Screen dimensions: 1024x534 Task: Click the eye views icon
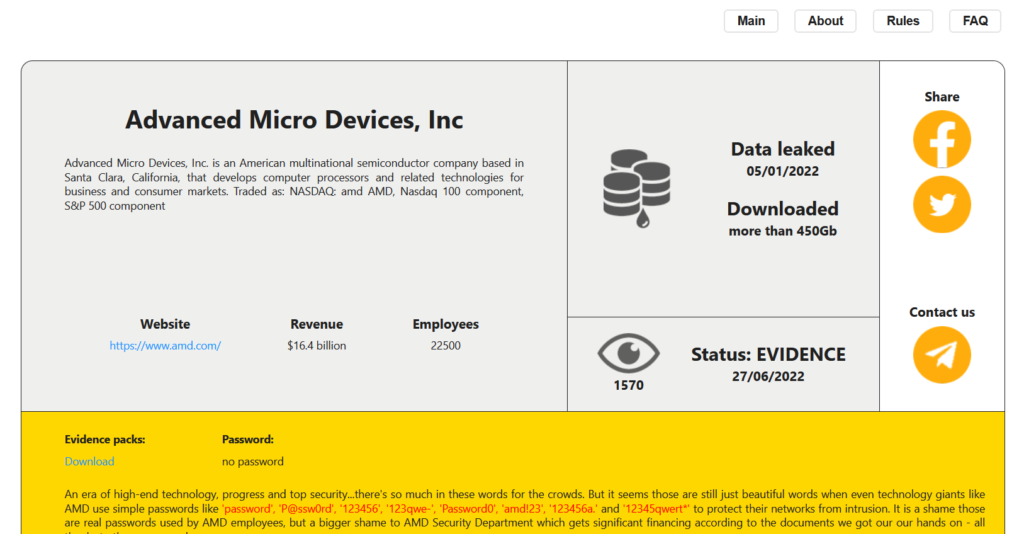coord(628,353)
